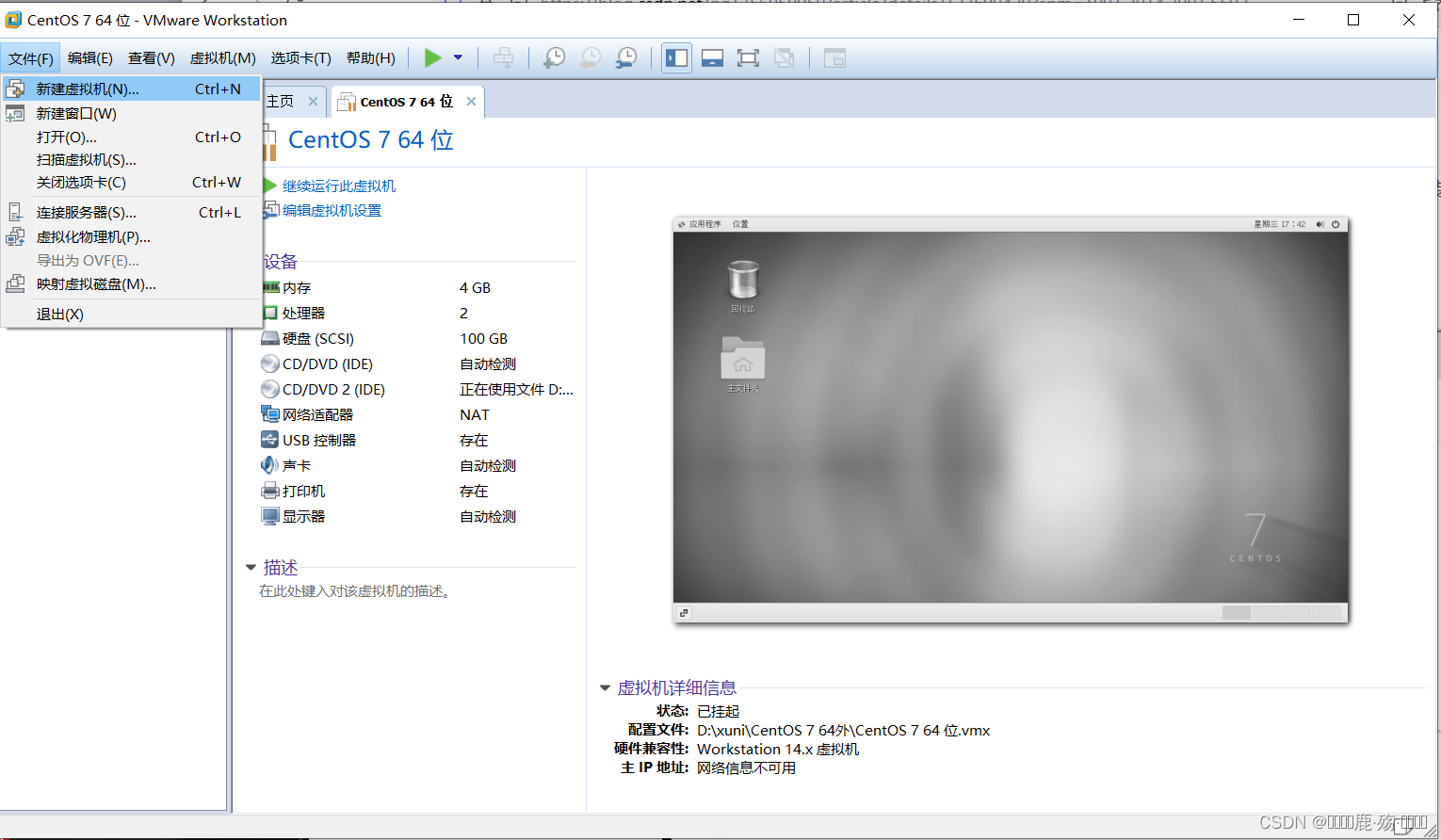This screenshot has width=1441, height=840.
Task: Close the 主页 tab
Action: [313, 101]
